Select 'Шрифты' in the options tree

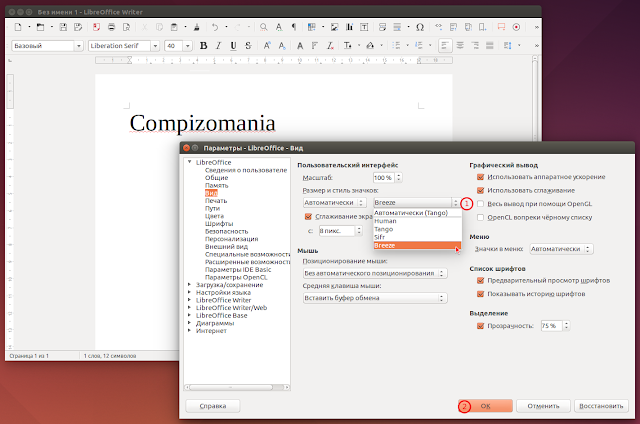pos(219,224)
